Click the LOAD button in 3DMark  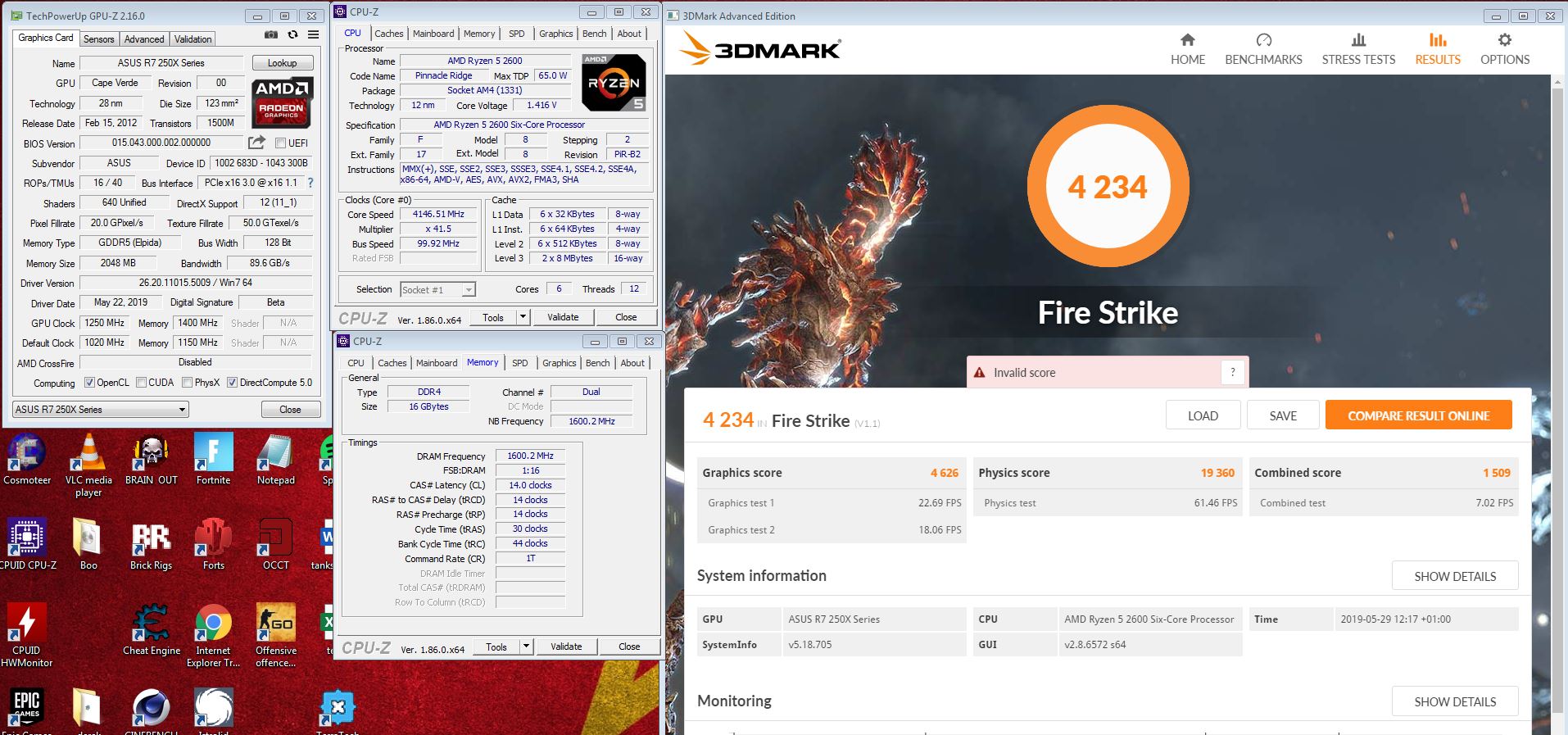[x=1203, y=415]
